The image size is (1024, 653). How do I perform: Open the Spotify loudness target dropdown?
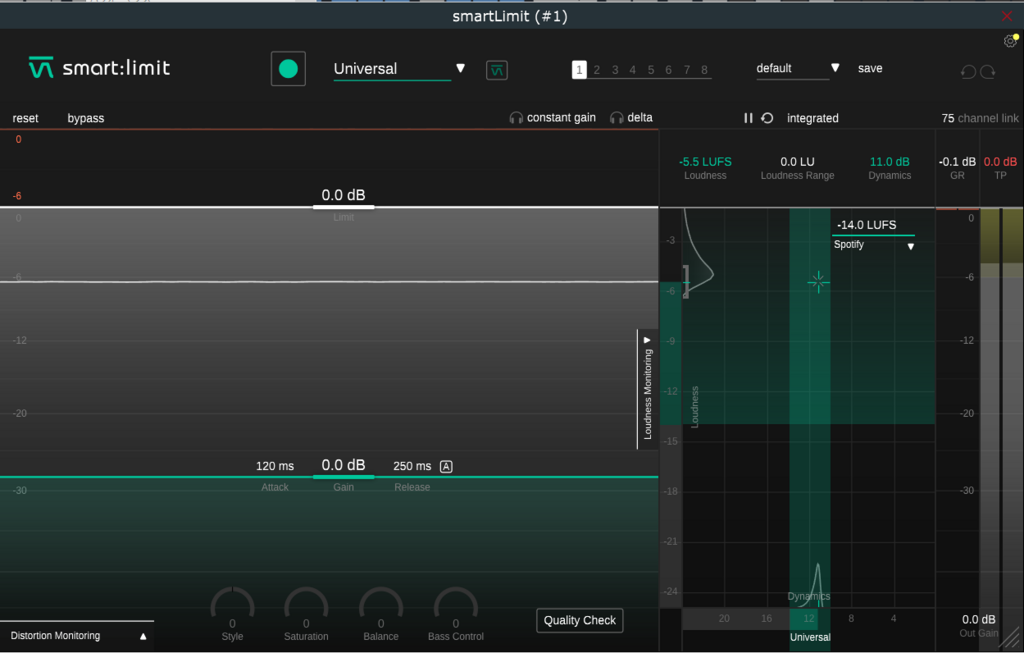pos(873,245)
